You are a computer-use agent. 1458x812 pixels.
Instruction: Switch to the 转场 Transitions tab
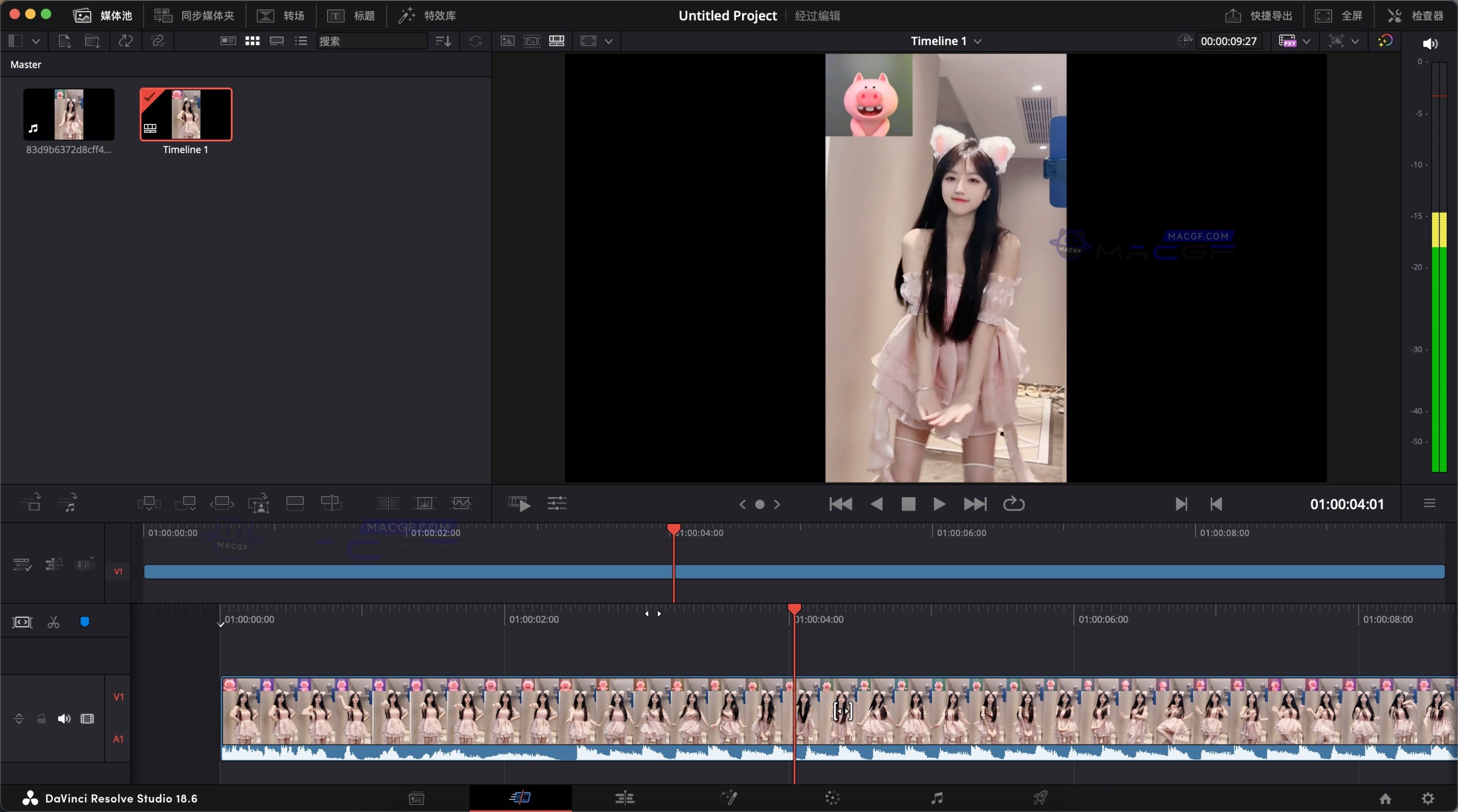(x=282, y=15)
